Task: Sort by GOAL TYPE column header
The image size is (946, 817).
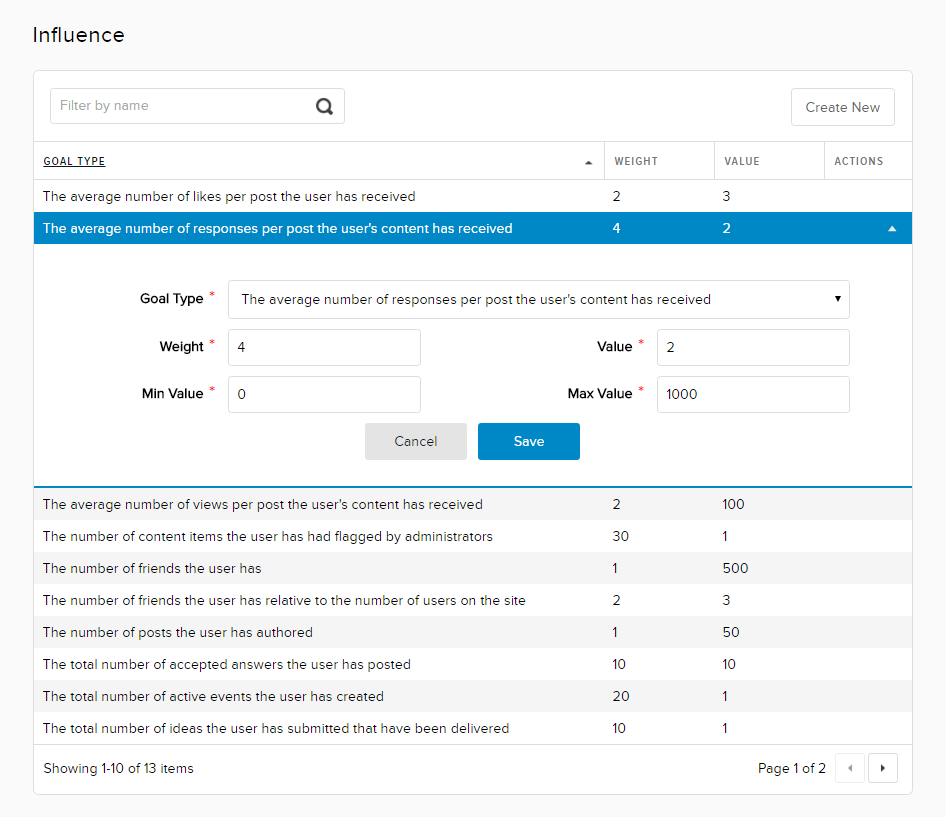Action: pyautogui.click(x=74, y=162)
